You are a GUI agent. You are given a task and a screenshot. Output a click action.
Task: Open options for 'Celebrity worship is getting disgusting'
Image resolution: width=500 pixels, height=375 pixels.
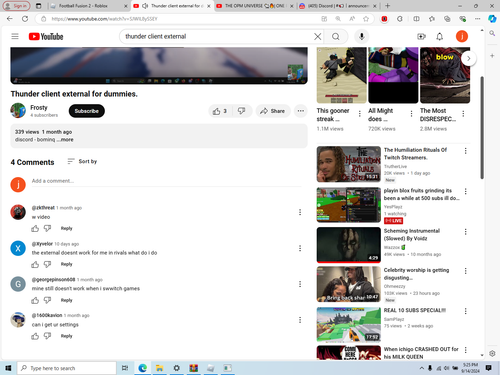coord(466,271)
